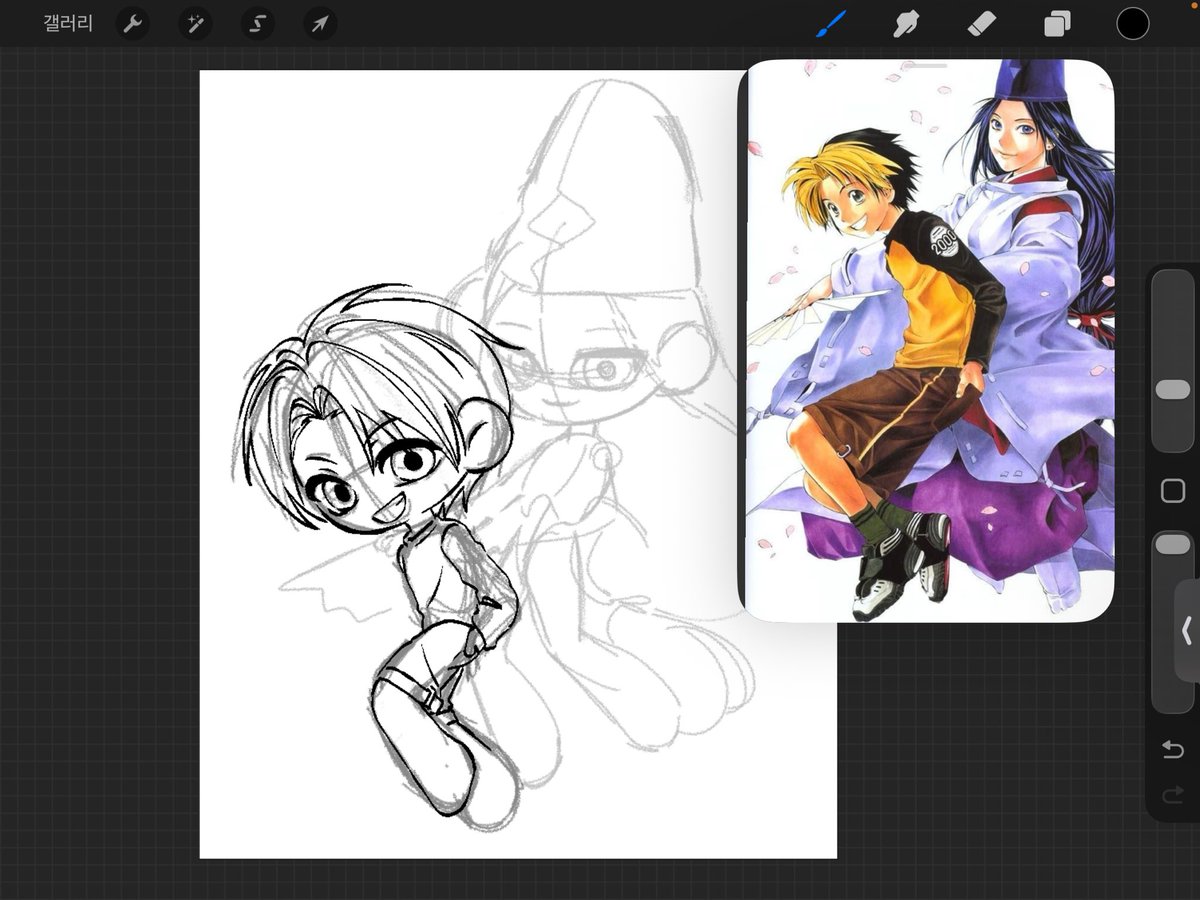Activate the Selection S-shaped tool
This screenshot has width=1200, height=900.
point(257,23)
